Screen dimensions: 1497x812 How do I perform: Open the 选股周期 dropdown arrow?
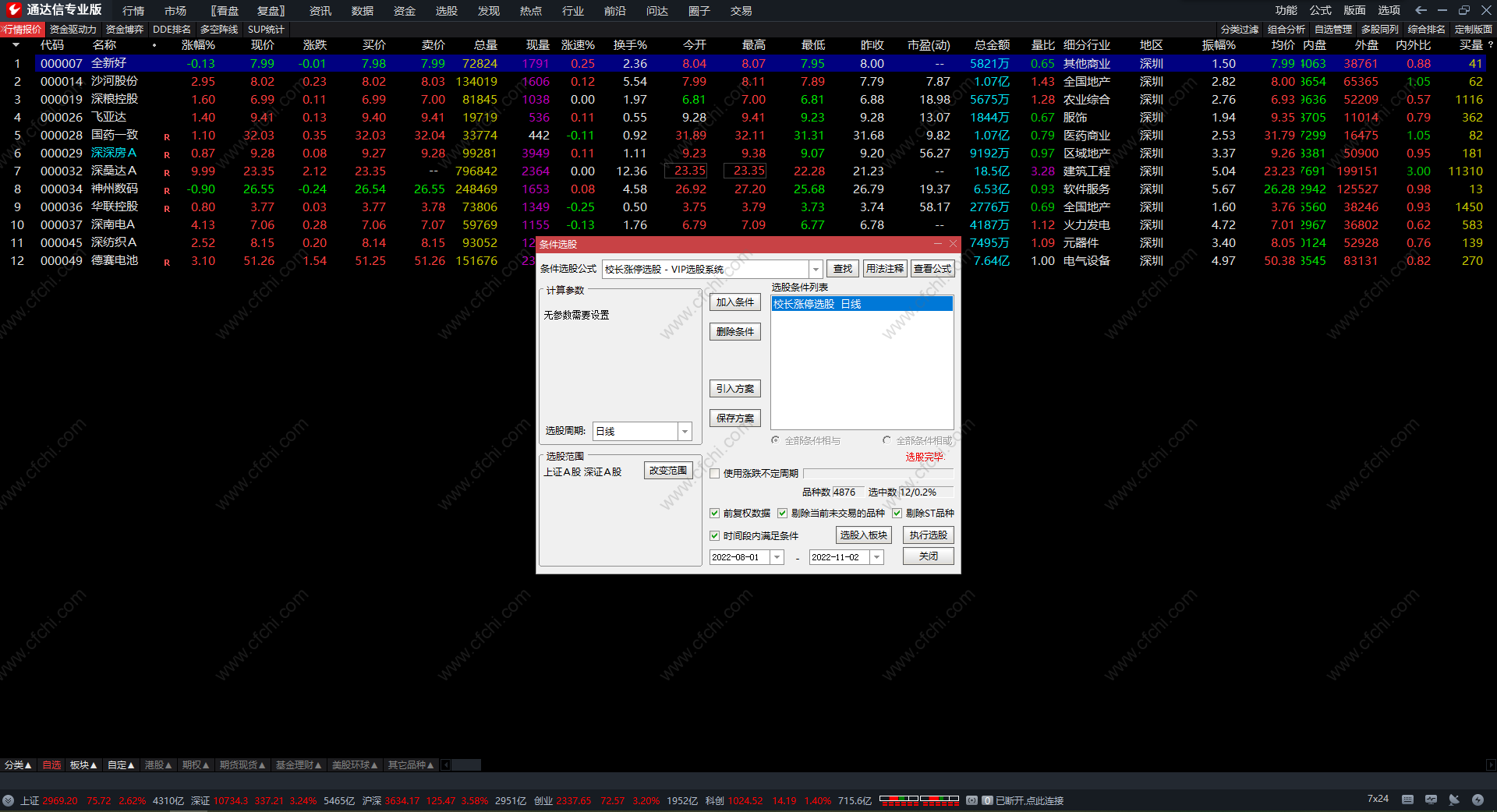pos(685,431)
